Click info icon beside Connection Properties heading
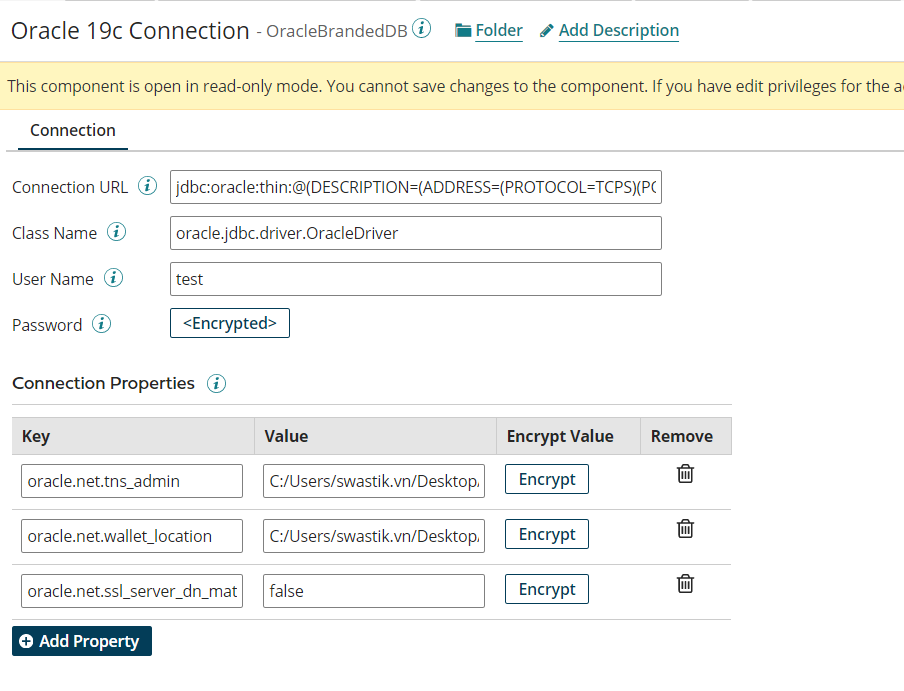The width and height of the screenshot is (904, 691). (216, 383)
